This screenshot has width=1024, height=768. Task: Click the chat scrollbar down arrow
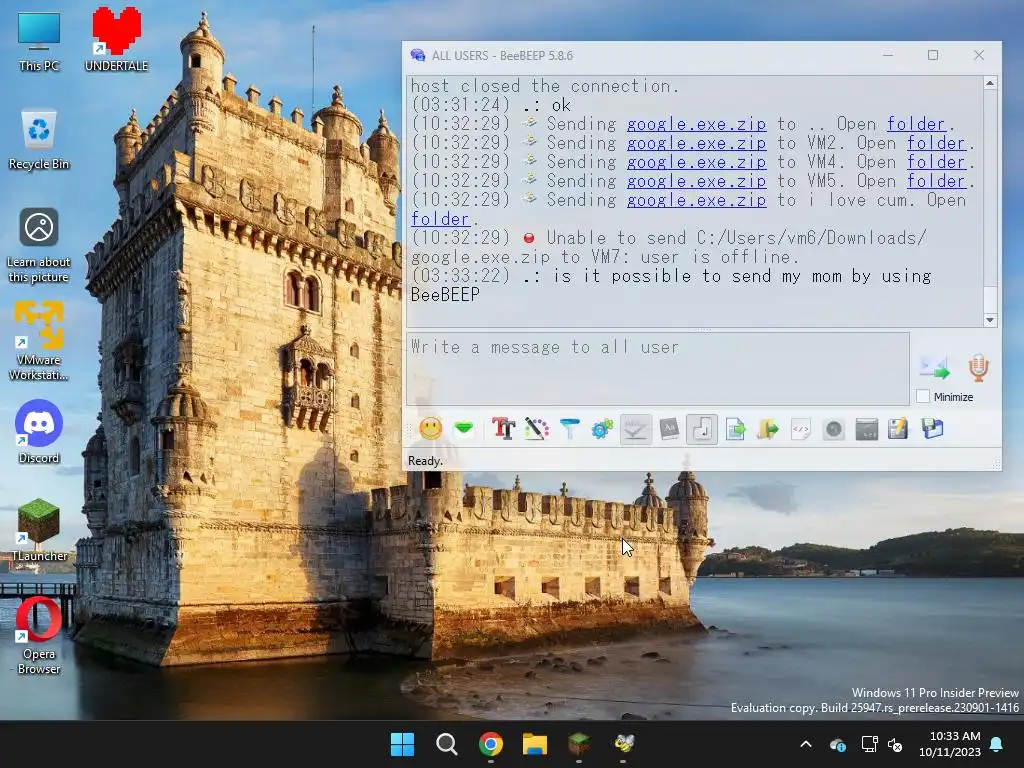click(990, 319)
